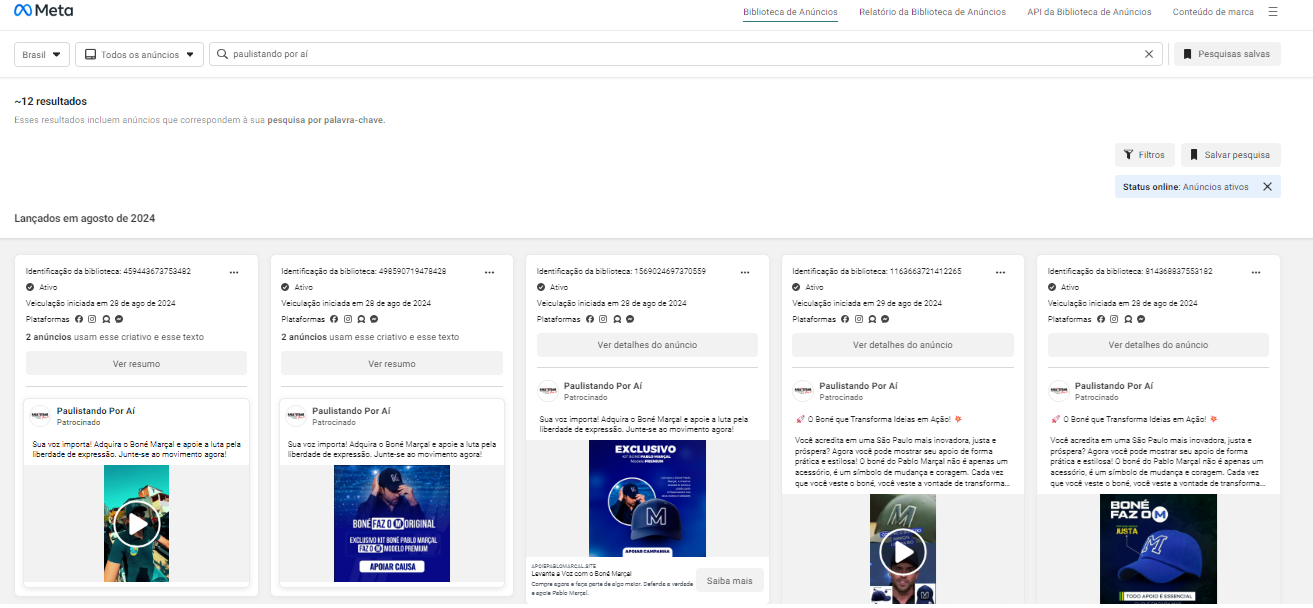Click the page avatar on ad ending 8428
1313x608 pixels.
coord(295,416)
